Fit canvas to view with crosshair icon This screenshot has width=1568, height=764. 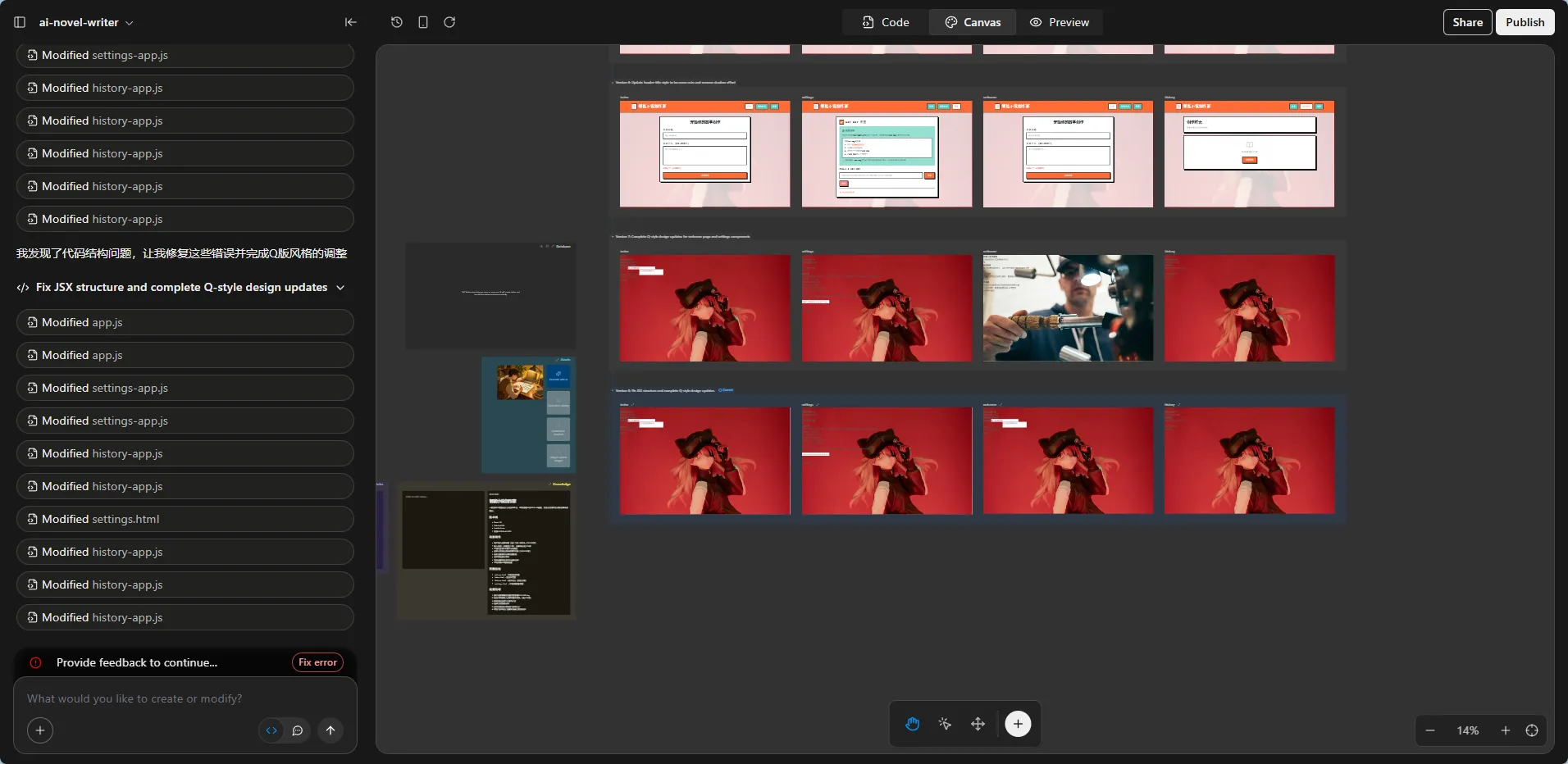click(1531, 730)
